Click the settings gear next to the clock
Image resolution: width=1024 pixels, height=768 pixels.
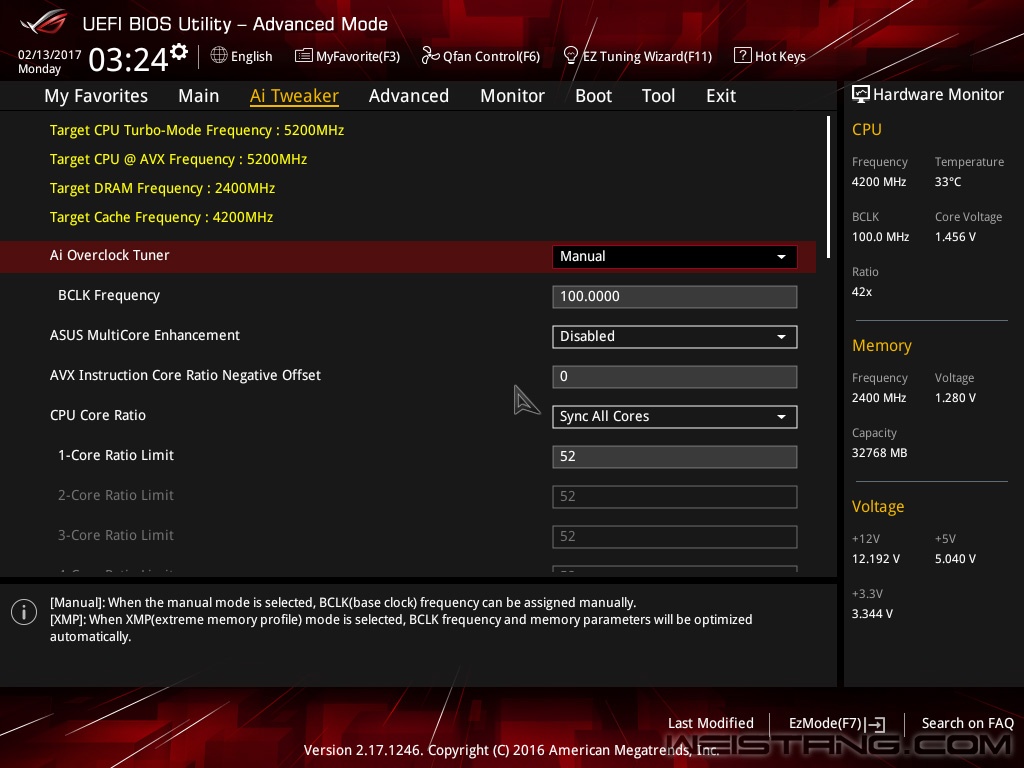(179, 52)
